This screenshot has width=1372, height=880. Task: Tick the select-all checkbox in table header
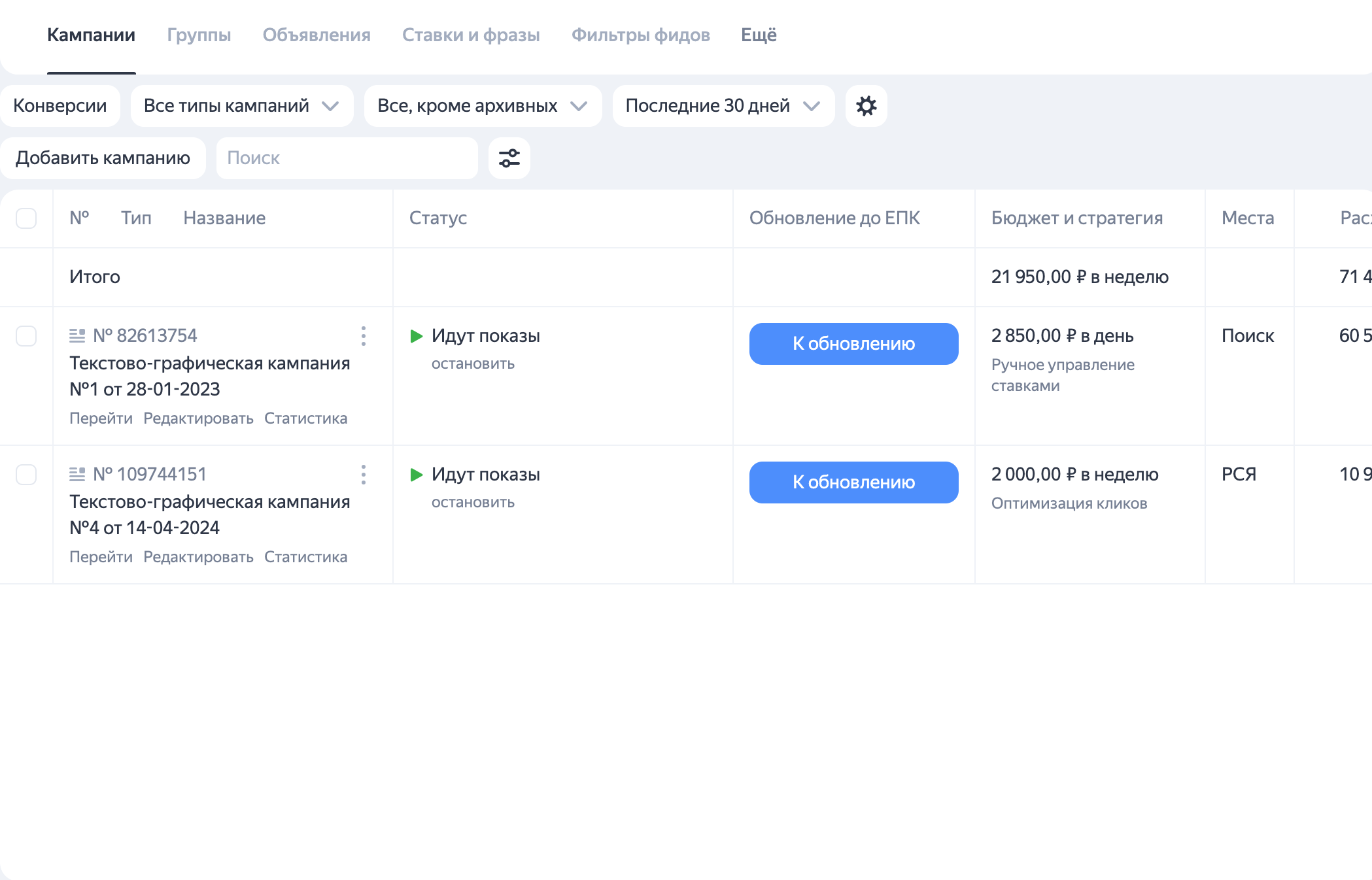[26, 218]
